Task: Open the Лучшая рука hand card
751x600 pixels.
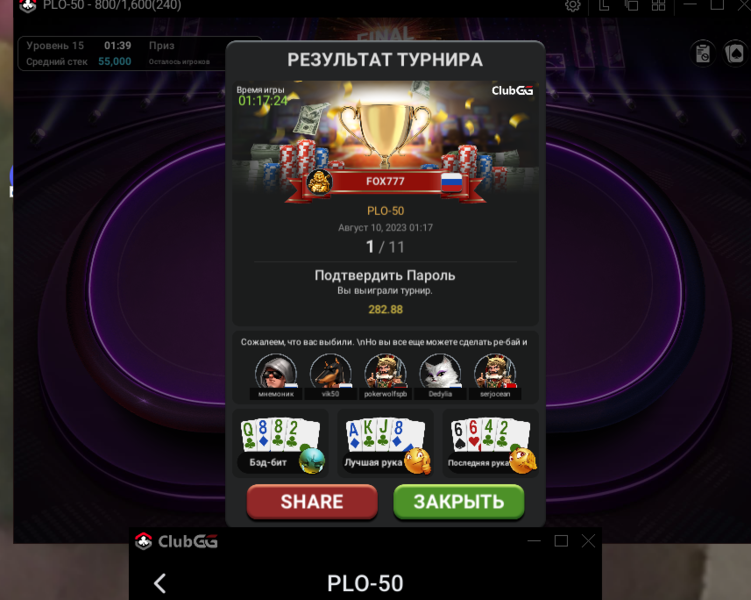Action: point(386,443)
